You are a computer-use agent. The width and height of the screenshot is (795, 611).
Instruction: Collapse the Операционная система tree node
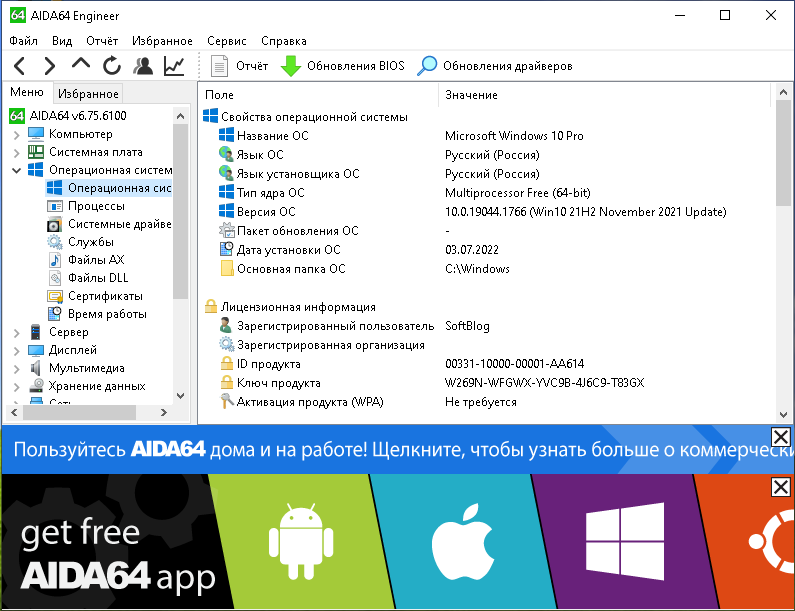16,170
